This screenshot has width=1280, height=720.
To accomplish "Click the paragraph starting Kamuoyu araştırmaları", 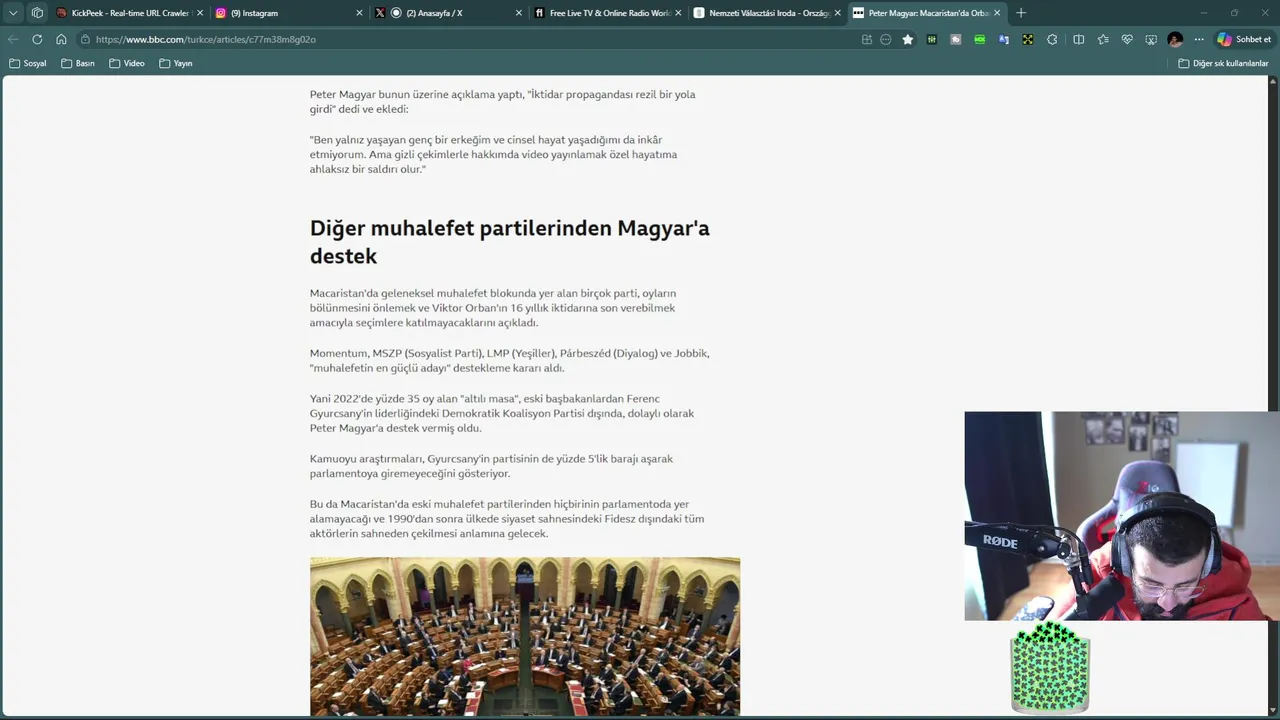I will (491, 466).
